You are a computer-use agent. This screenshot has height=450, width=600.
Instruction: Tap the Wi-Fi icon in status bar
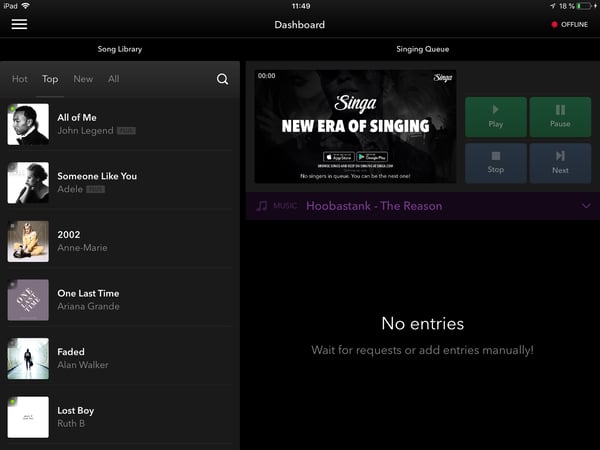26,6
